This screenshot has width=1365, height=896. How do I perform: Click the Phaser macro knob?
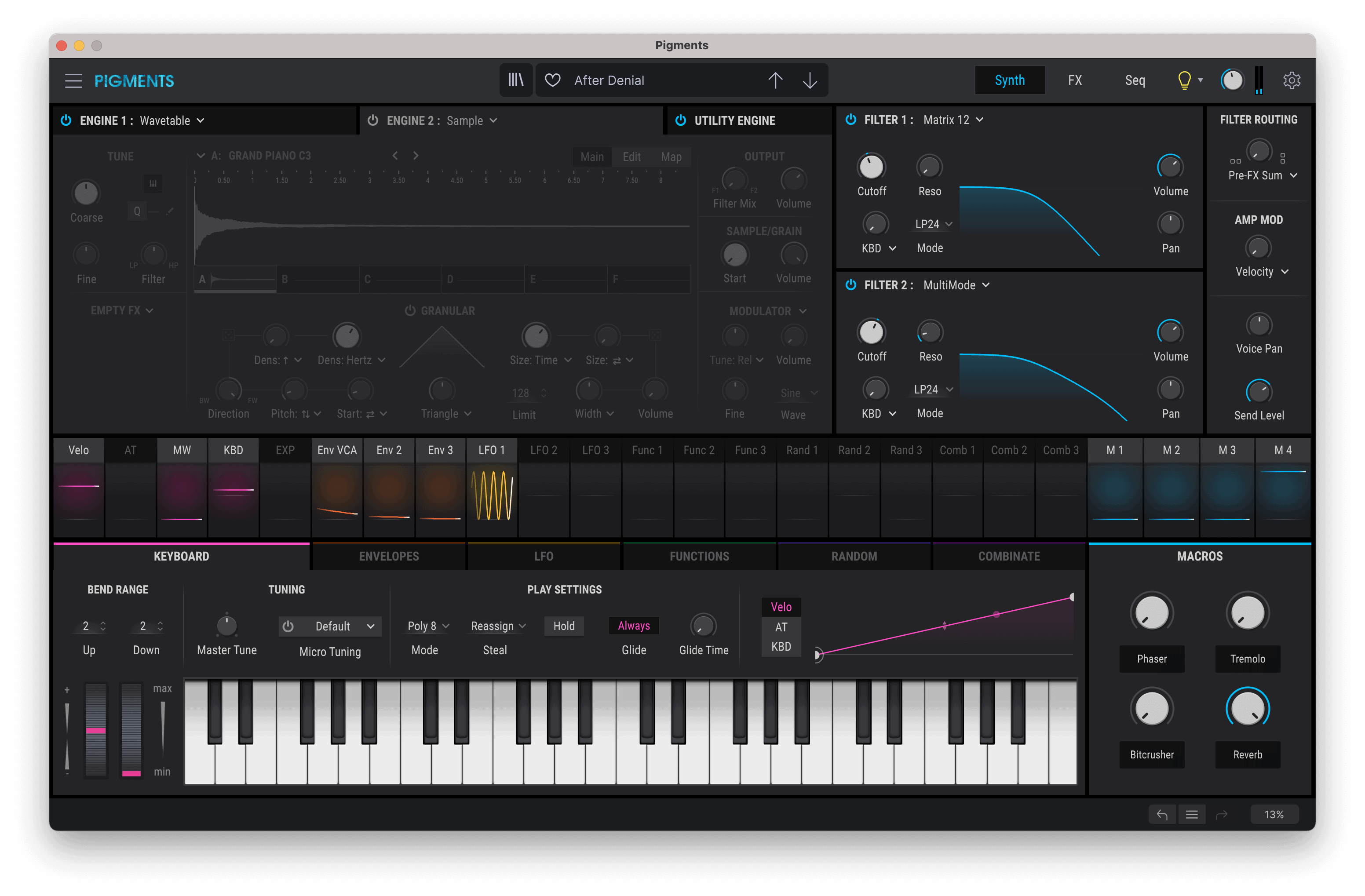(1151, 613)
